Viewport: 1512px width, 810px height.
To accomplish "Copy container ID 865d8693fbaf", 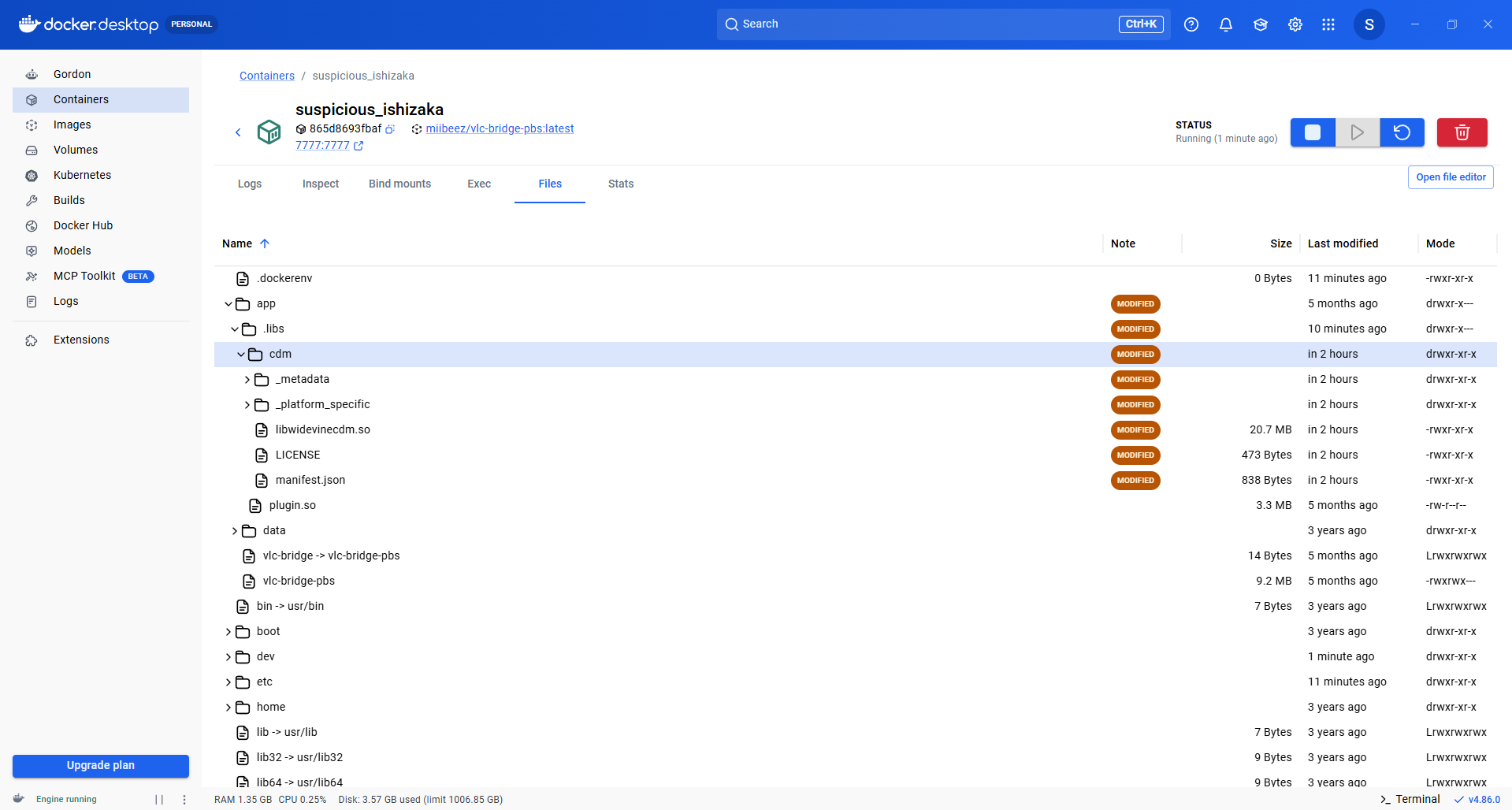I will tap(390, 129).
